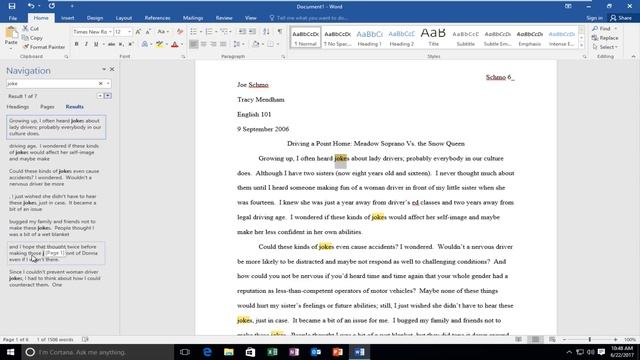Toggle italic formatting
The image size is (640, 360).
click(x=86, y=44)
